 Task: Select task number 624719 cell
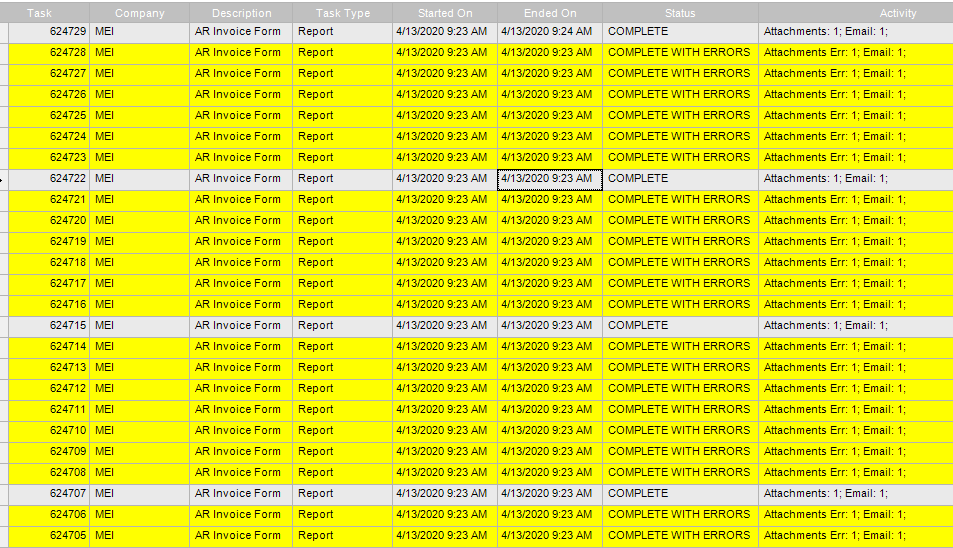[x=49, y=242]
